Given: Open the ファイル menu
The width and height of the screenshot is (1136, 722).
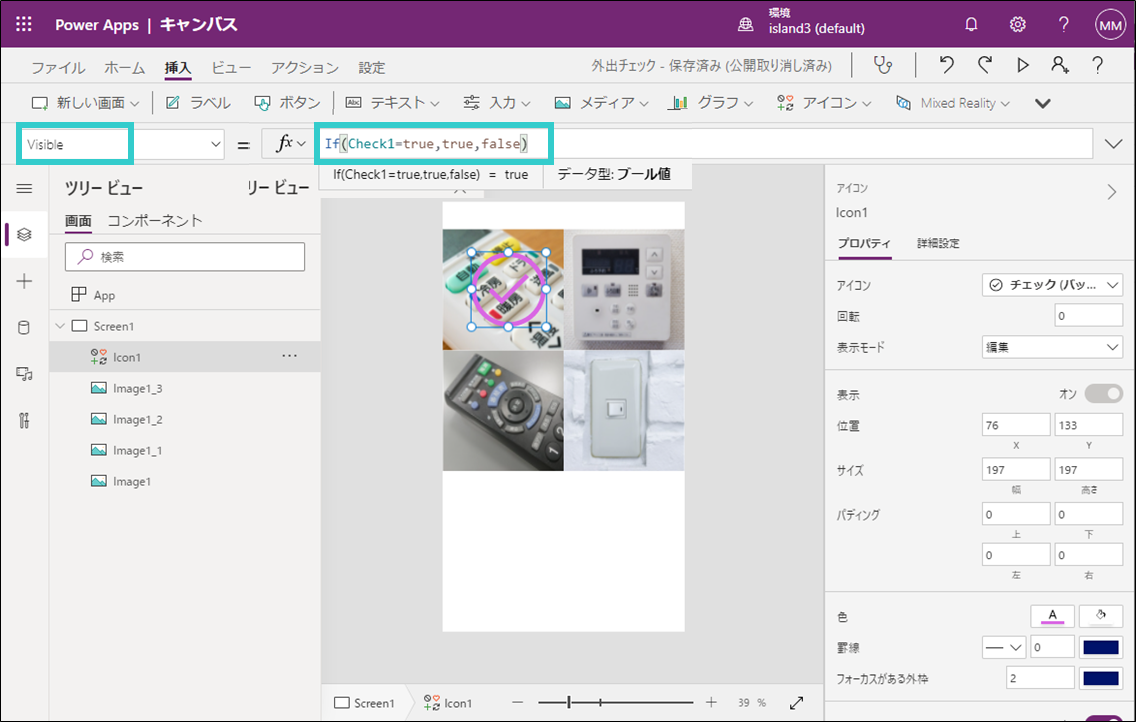Looking at the screenshot, I should tap(58, 67).
